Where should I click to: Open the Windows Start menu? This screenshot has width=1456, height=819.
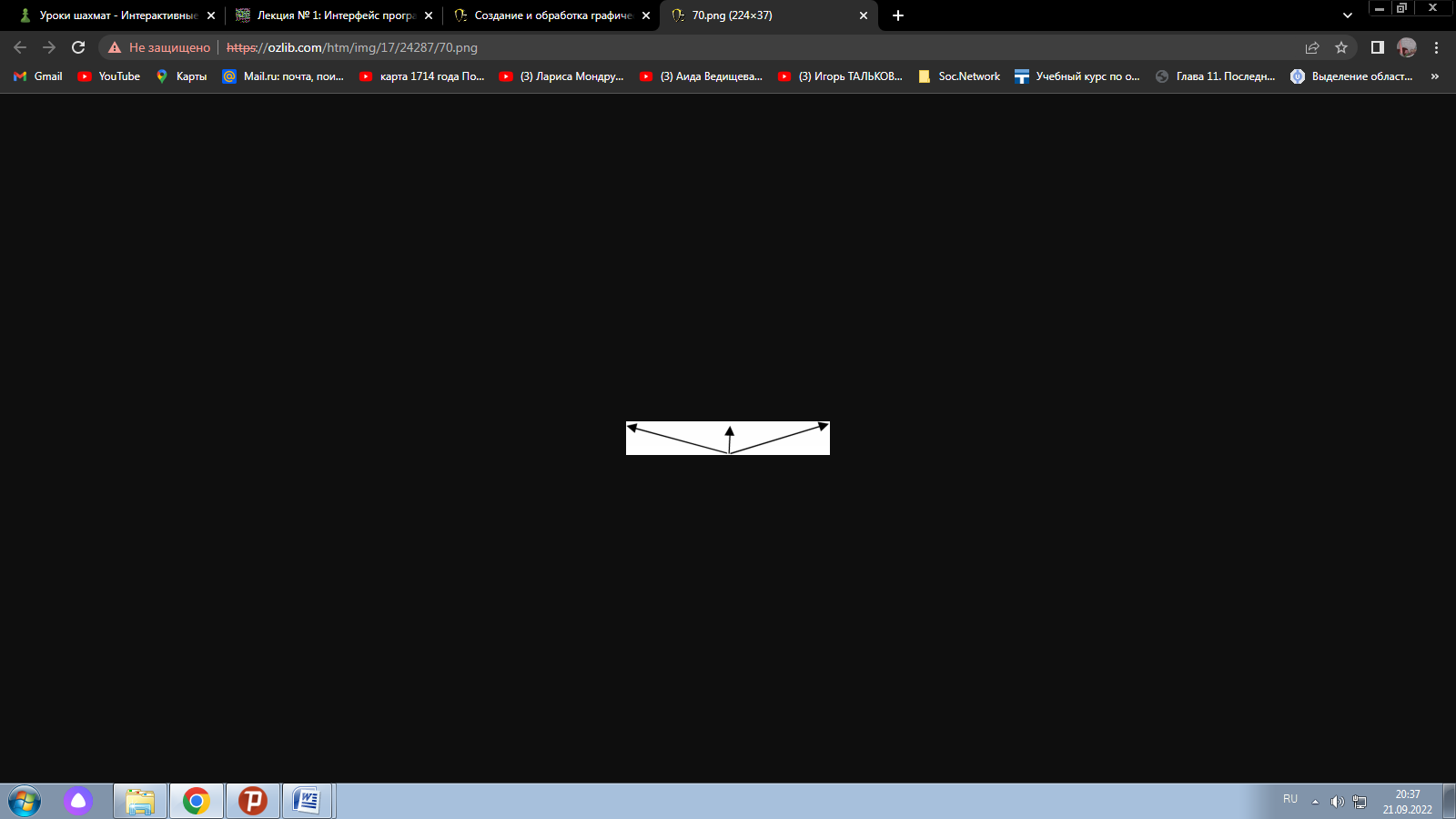click(25, 801)
